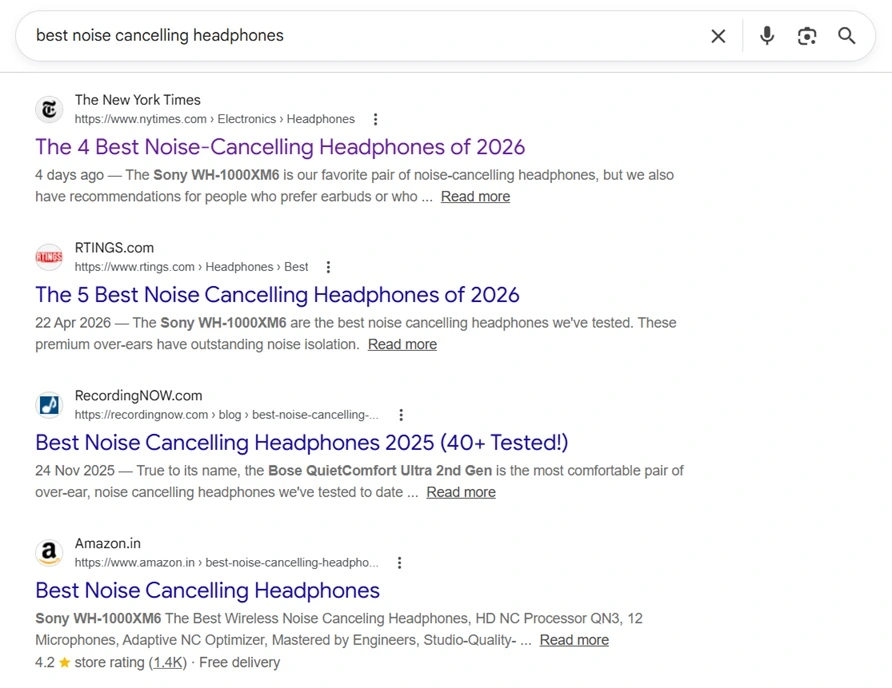Open more options for the recordingnow.com result
Image resolution: width=892 pixels, height=688 pixels.
click(x=401, y=415)
